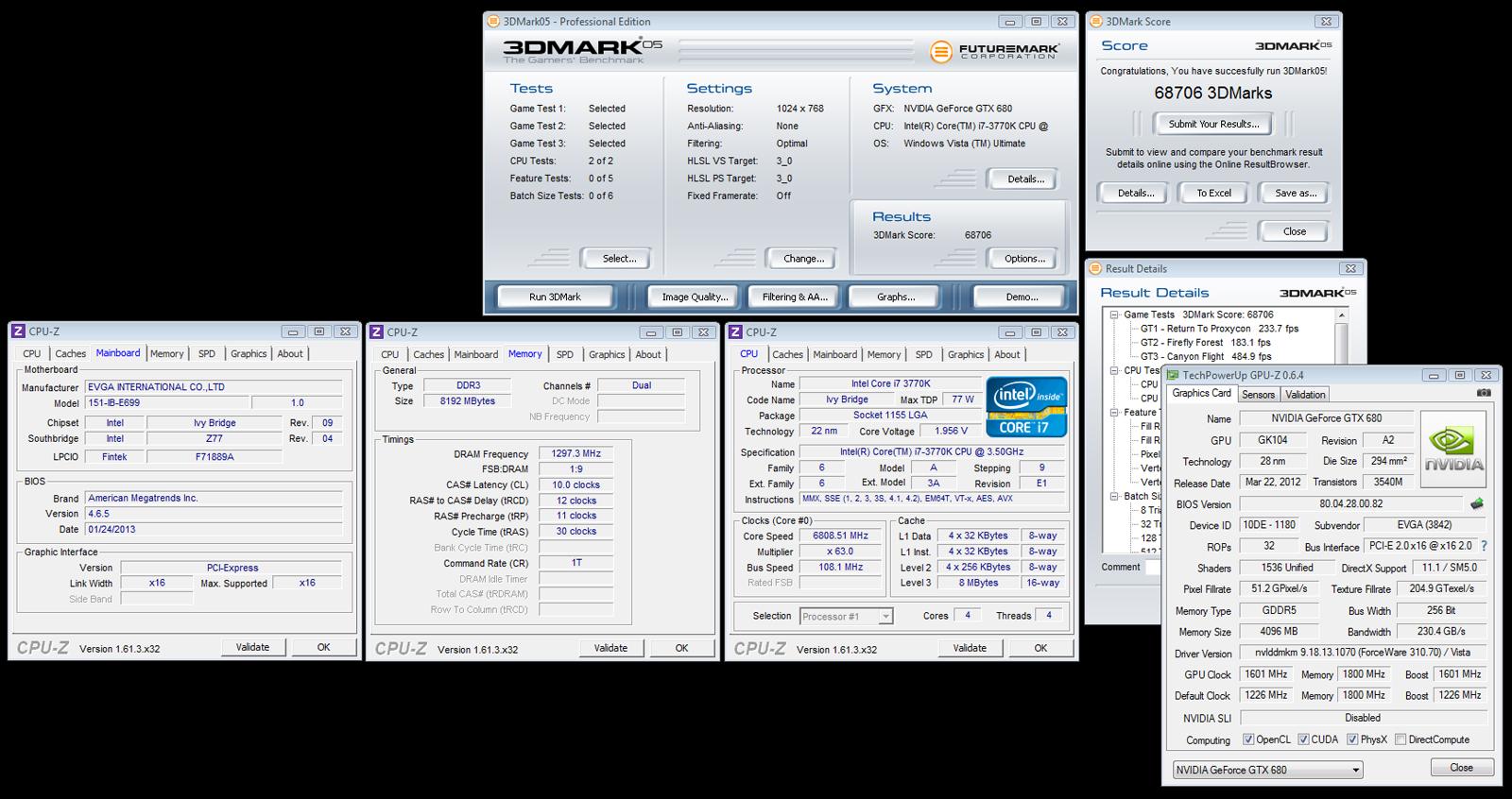This screenshot has width=1512, height=799.
Task: Click the Driver Version field in GPU-Z
Action: [x=1362, y=653]
